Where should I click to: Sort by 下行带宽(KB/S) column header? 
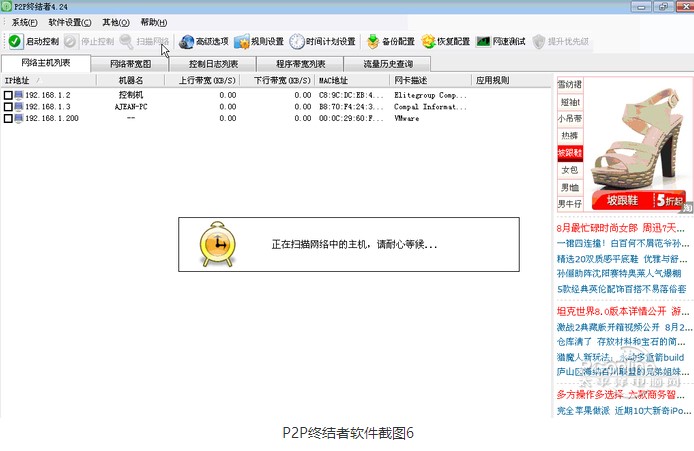(278, 80)
